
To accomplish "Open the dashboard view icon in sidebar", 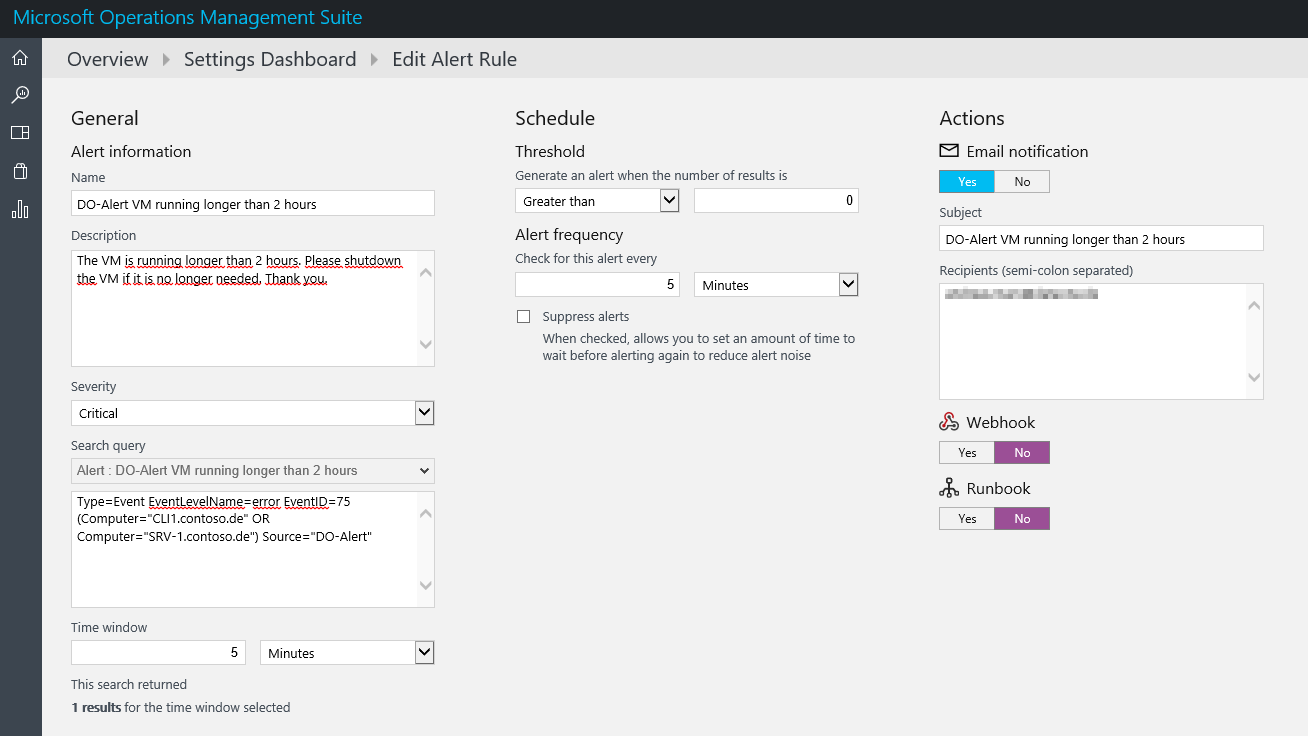I will 20,133.
